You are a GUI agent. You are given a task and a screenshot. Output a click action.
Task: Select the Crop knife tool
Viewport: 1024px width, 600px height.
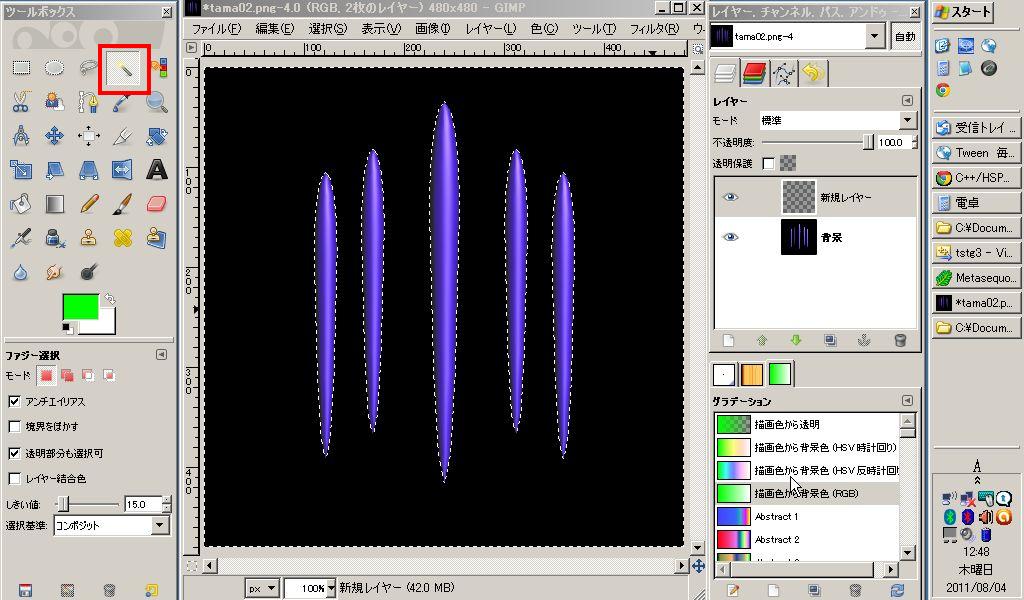[122, 136]
